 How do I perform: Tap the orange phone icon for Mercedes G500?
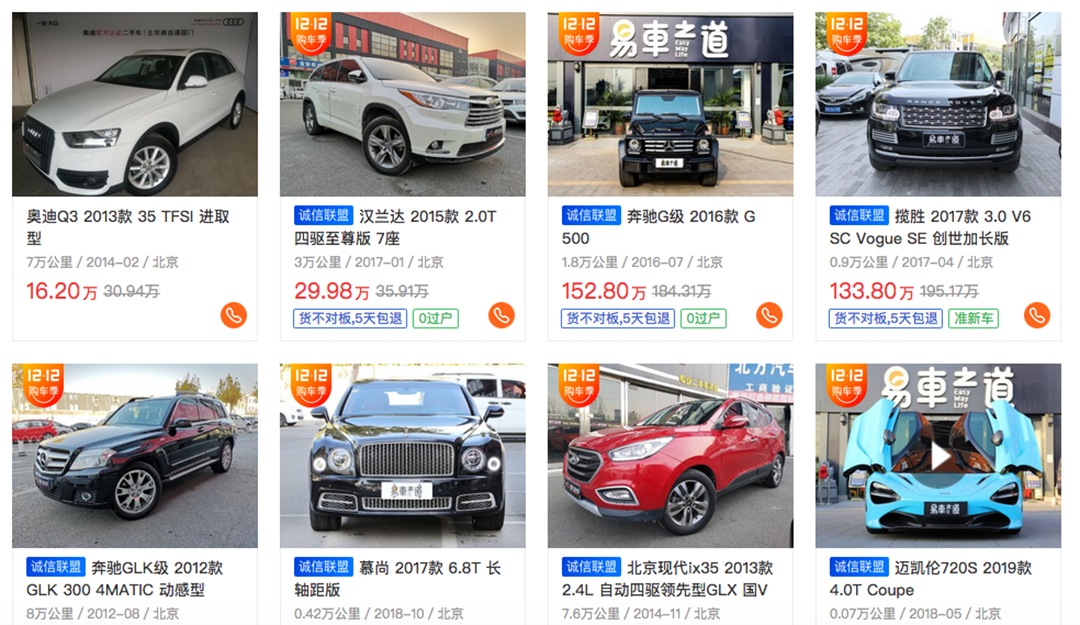(x=769, y=315)
